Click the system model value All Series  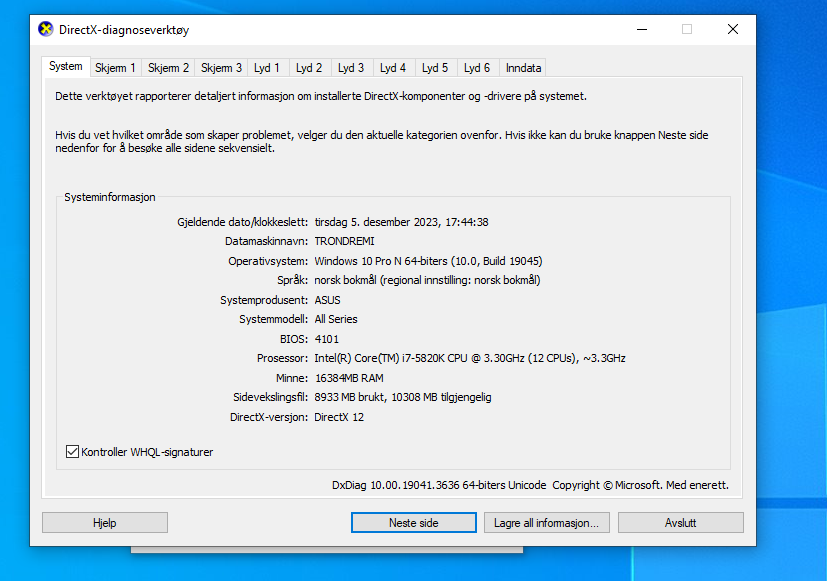336,319
